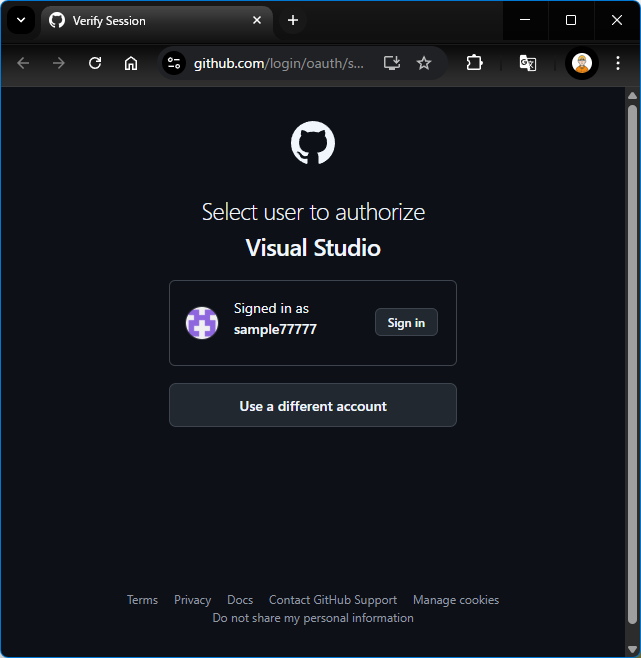Open the browser profile avatar
This screenshot has height=658, width=641.
(x=582, y=63)
